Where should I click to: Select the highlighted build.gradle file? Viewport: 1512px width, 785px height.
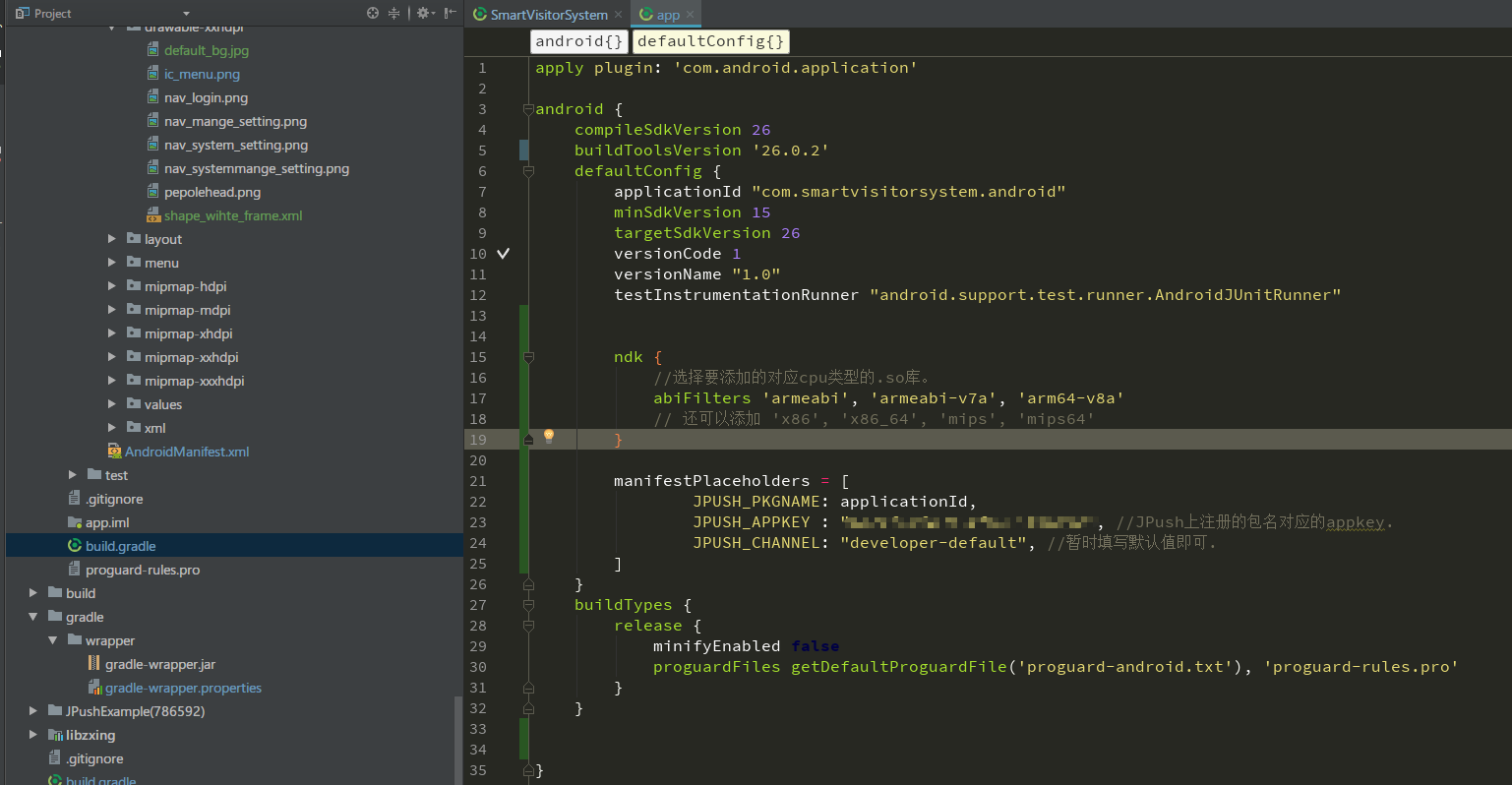(120, 546)
